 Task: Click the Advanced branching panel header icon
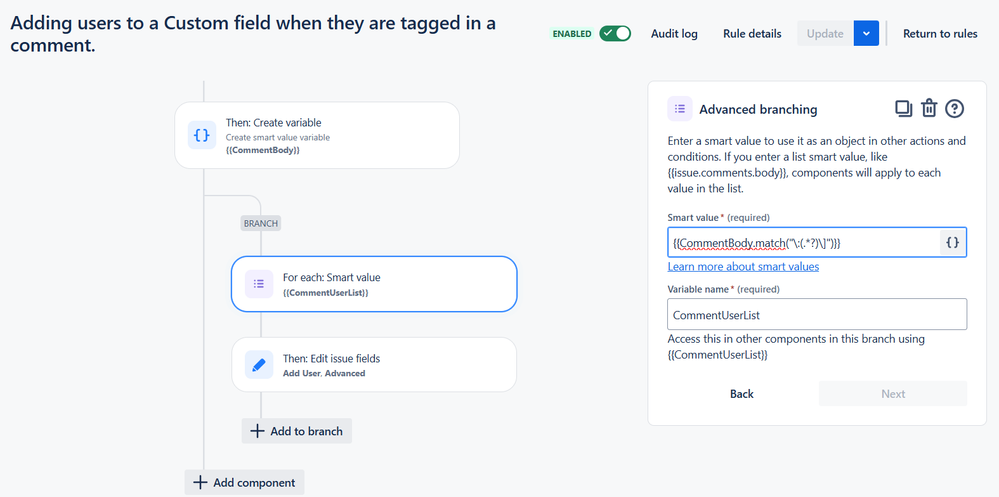[680, 109]
